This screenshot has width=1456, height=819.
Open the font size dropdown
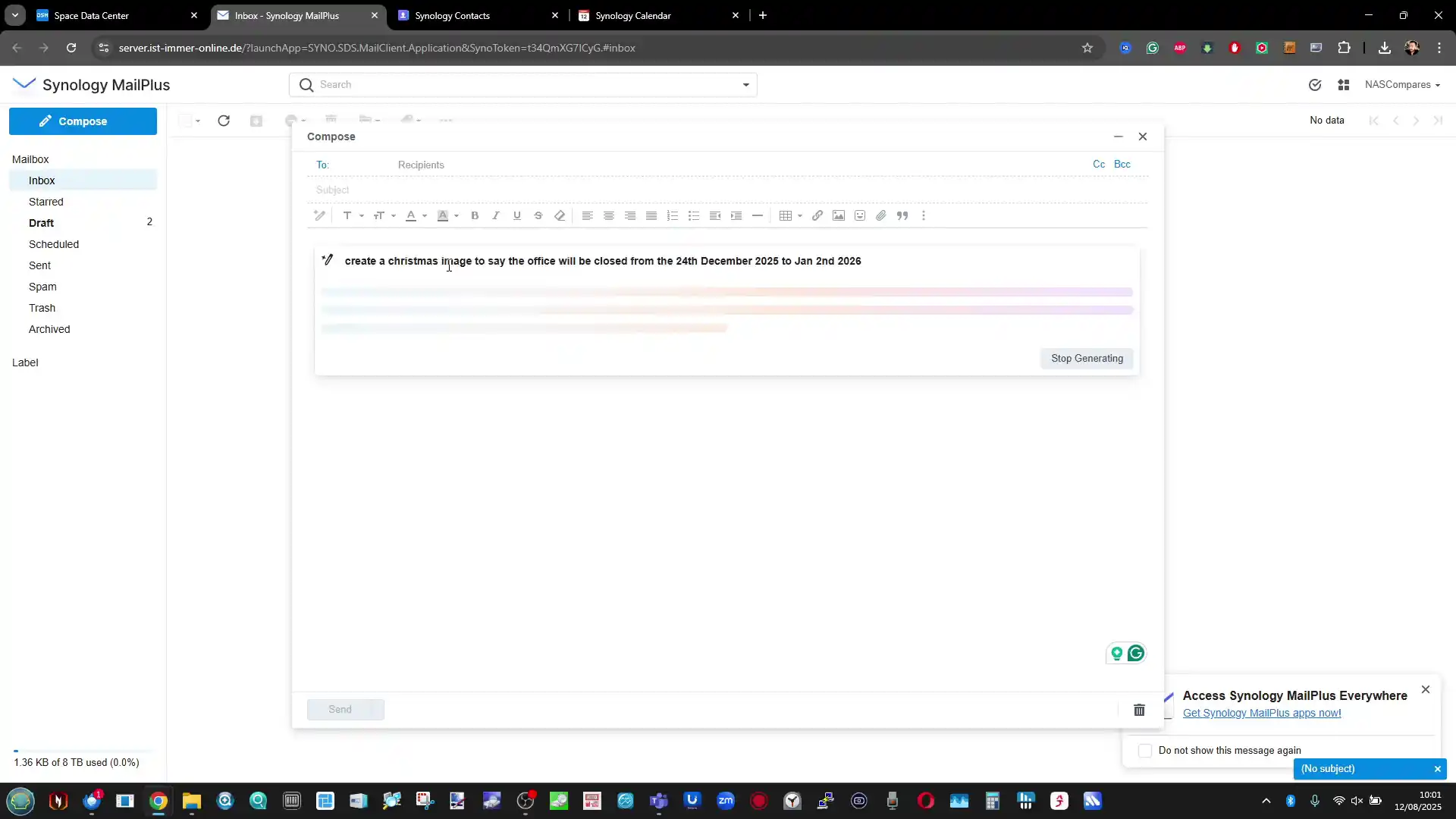(384, 216)
